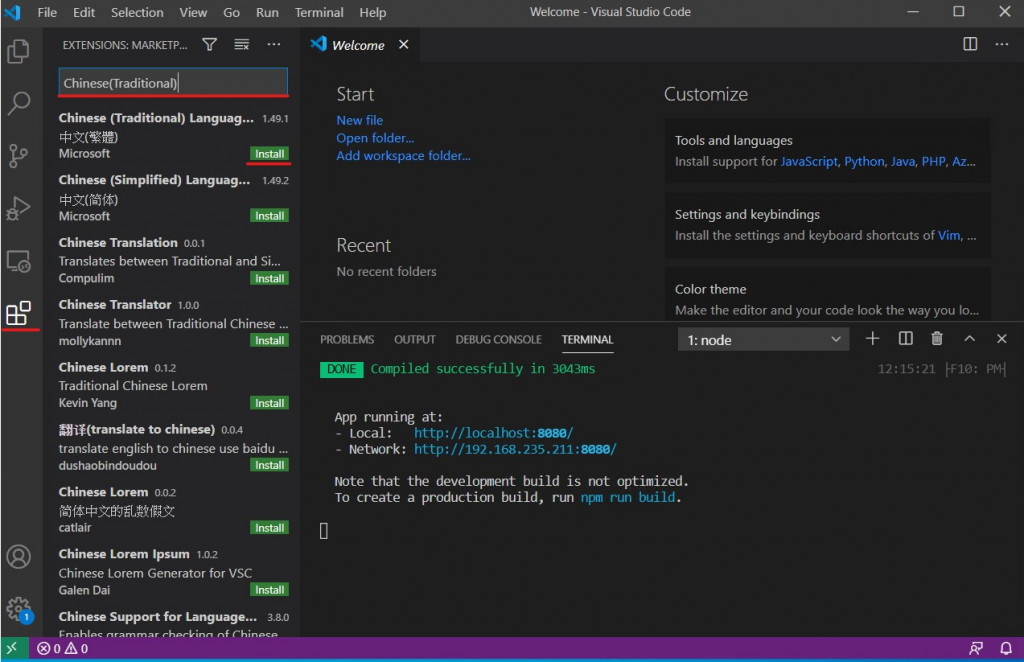Open the terminal selector dropdown '1: node'

click(x=763, y=339)
